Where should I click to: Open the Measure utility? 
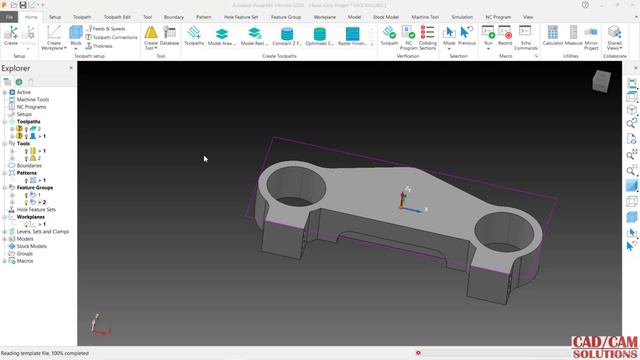573,35
